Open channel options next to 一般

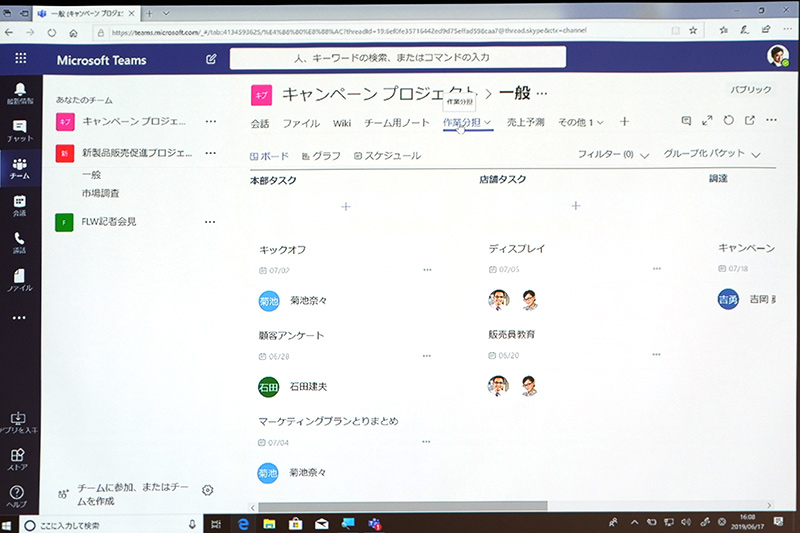pos(542,93)
